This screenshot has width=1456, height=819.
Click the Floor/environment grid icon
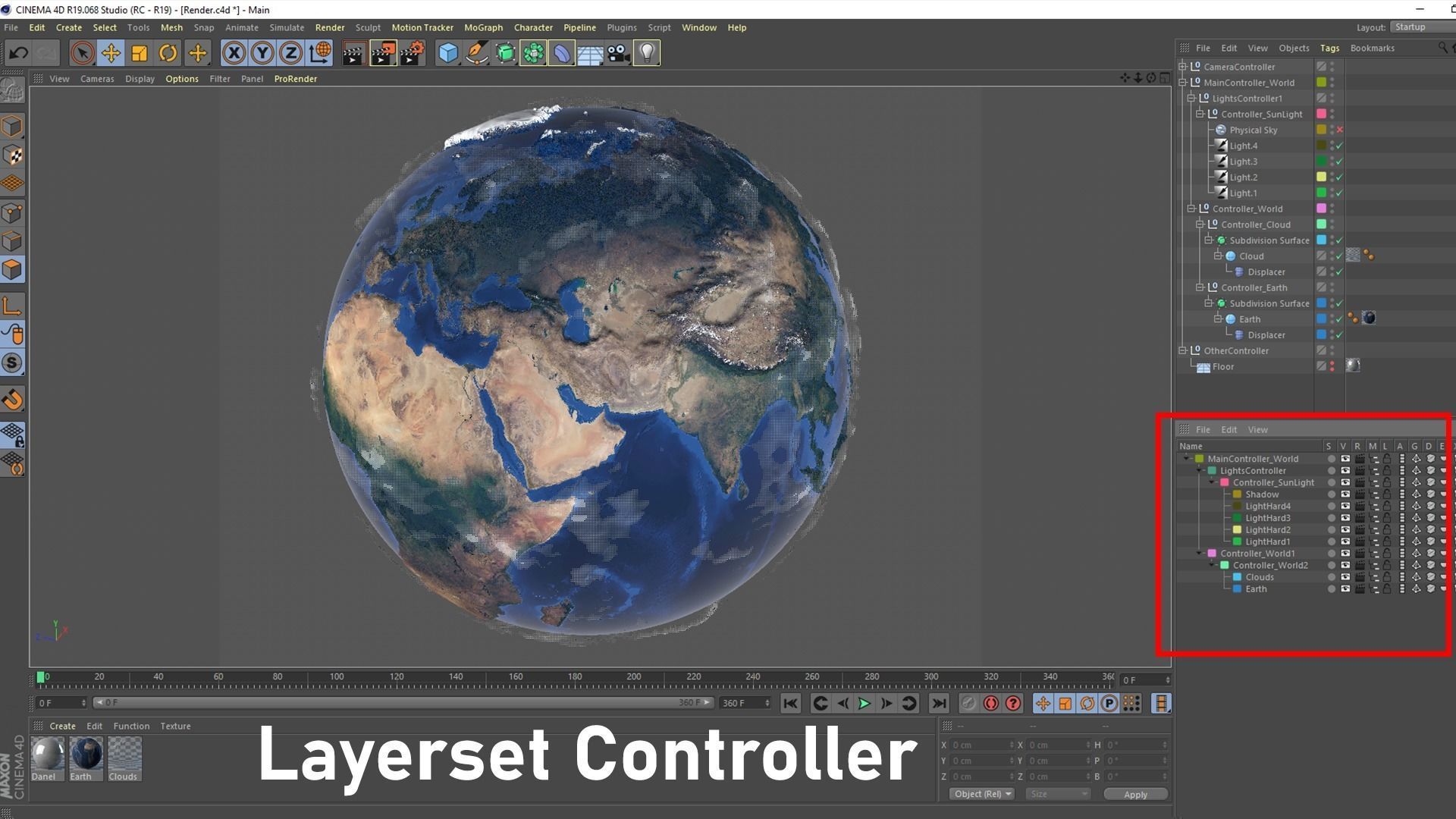590,53
